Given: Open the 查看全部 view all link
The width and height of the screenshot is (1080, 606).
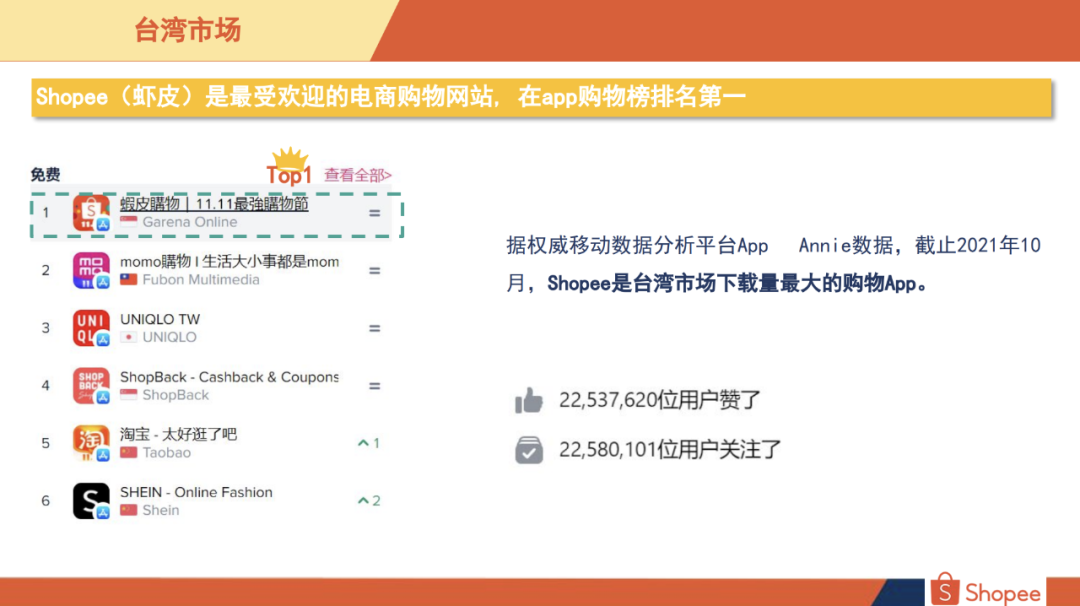Looking at the screenshot, I should click(353, 174).
